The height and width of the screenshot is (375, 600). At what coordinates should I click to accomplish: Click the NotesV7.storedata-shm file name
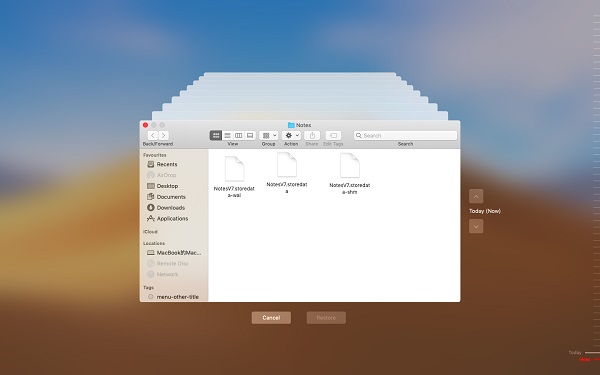(x=350, y=188)
